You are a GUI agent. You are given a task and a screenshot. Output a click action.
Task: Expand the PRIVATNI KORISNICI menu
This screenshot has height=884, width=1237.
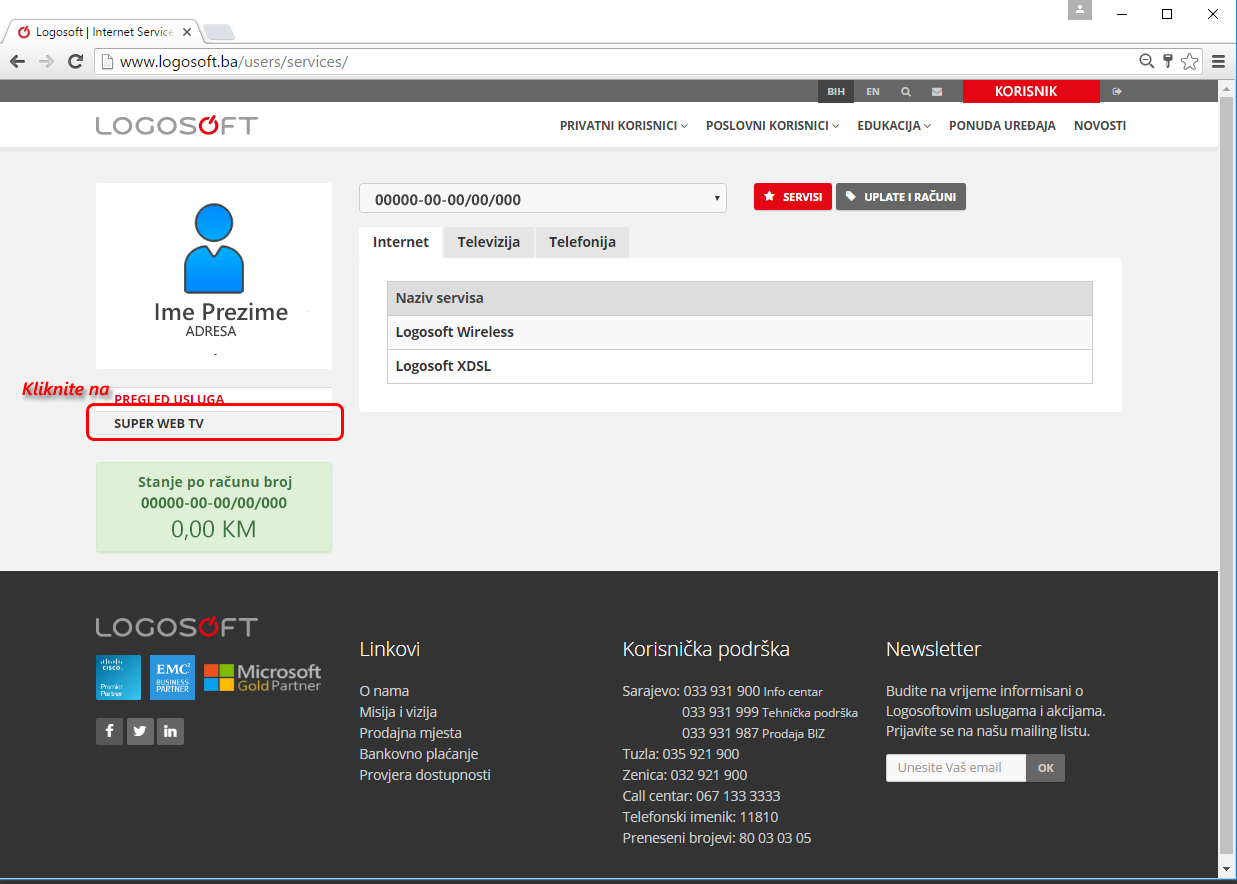pyautogui.click(x=624, y=126)
